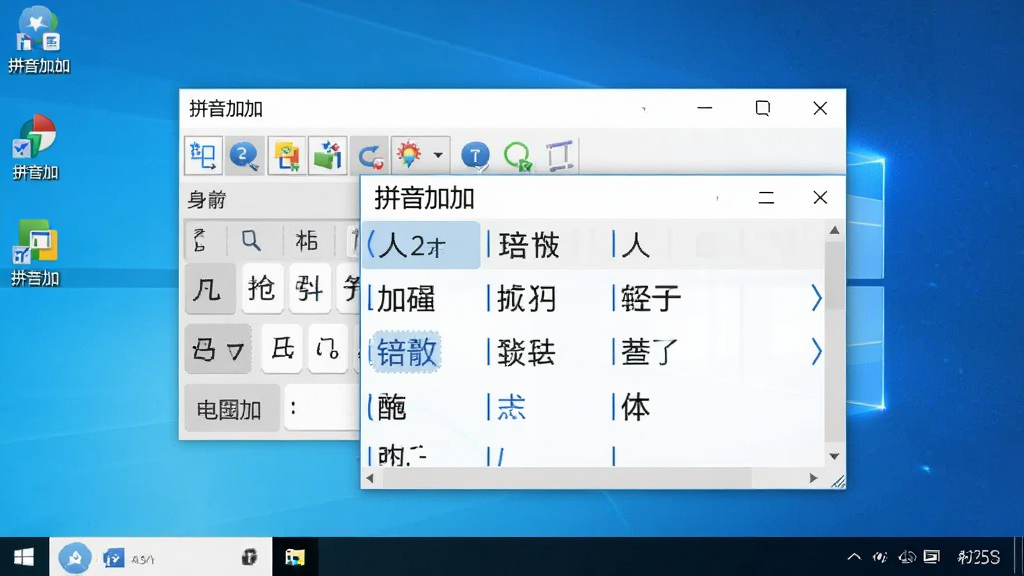1024x576 pixels.
Task: Open the 拼音加加 desktop icon with star
Action: pos(39,40)
